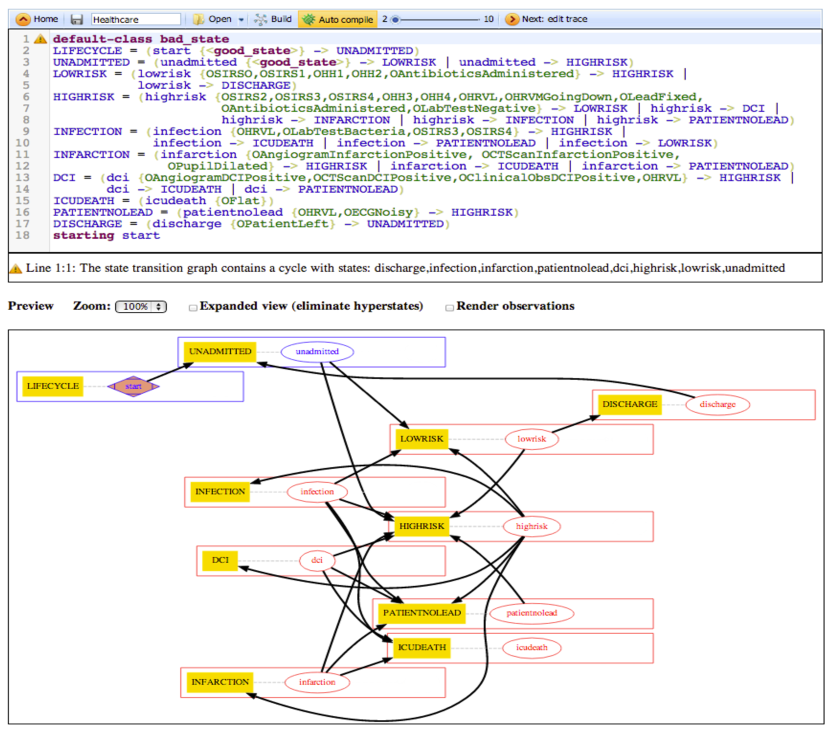
Task: Toggle the Auto compile button
Action: (x=337, y=19)
